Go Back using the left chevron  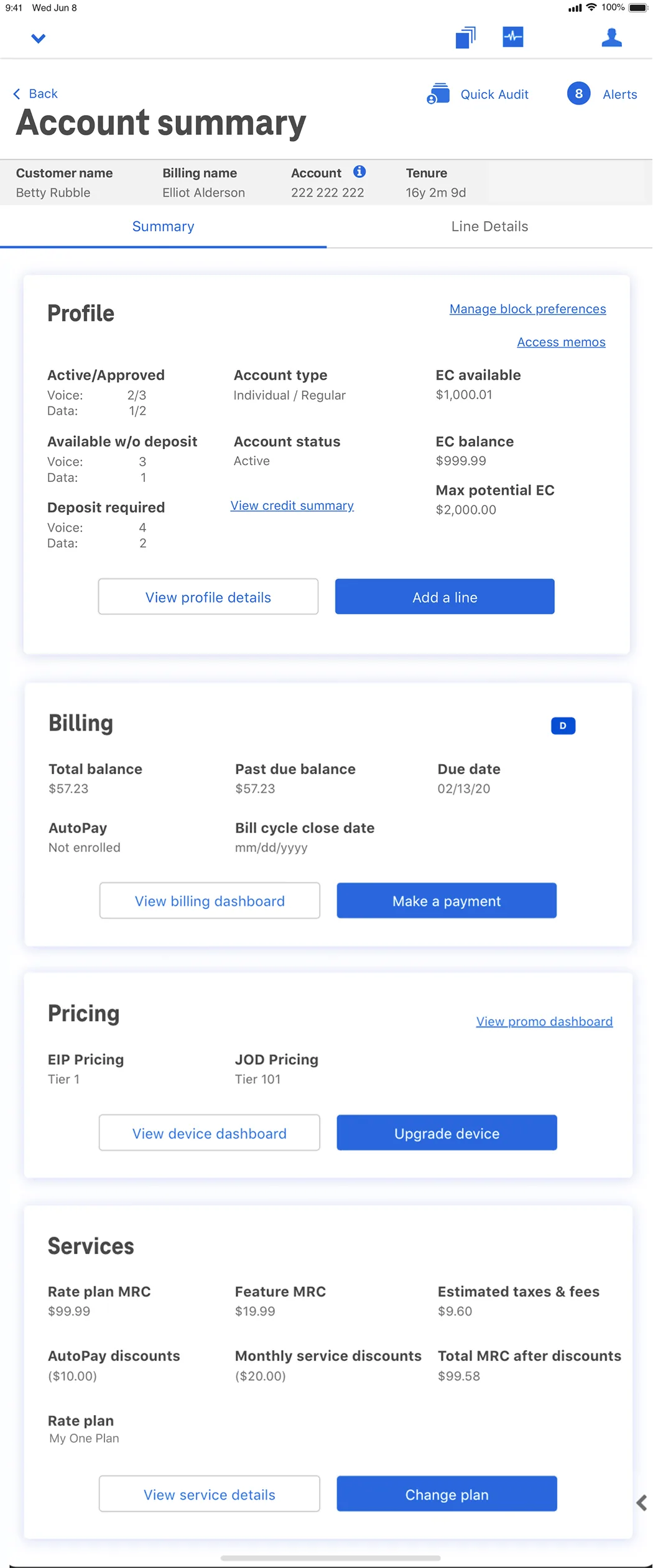pos(17,94)
